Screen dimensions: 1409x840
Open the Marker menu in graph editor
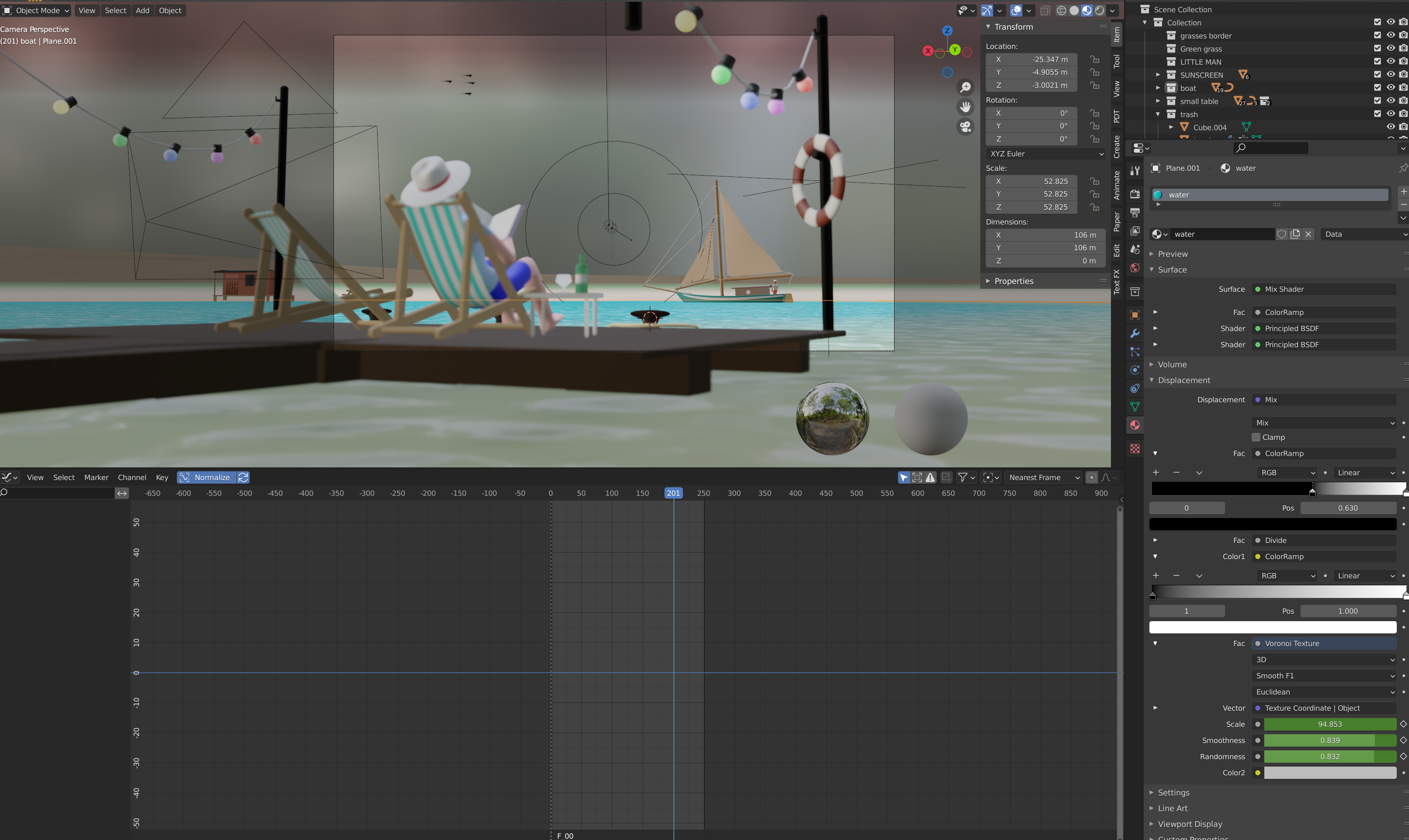click(96, 477)
